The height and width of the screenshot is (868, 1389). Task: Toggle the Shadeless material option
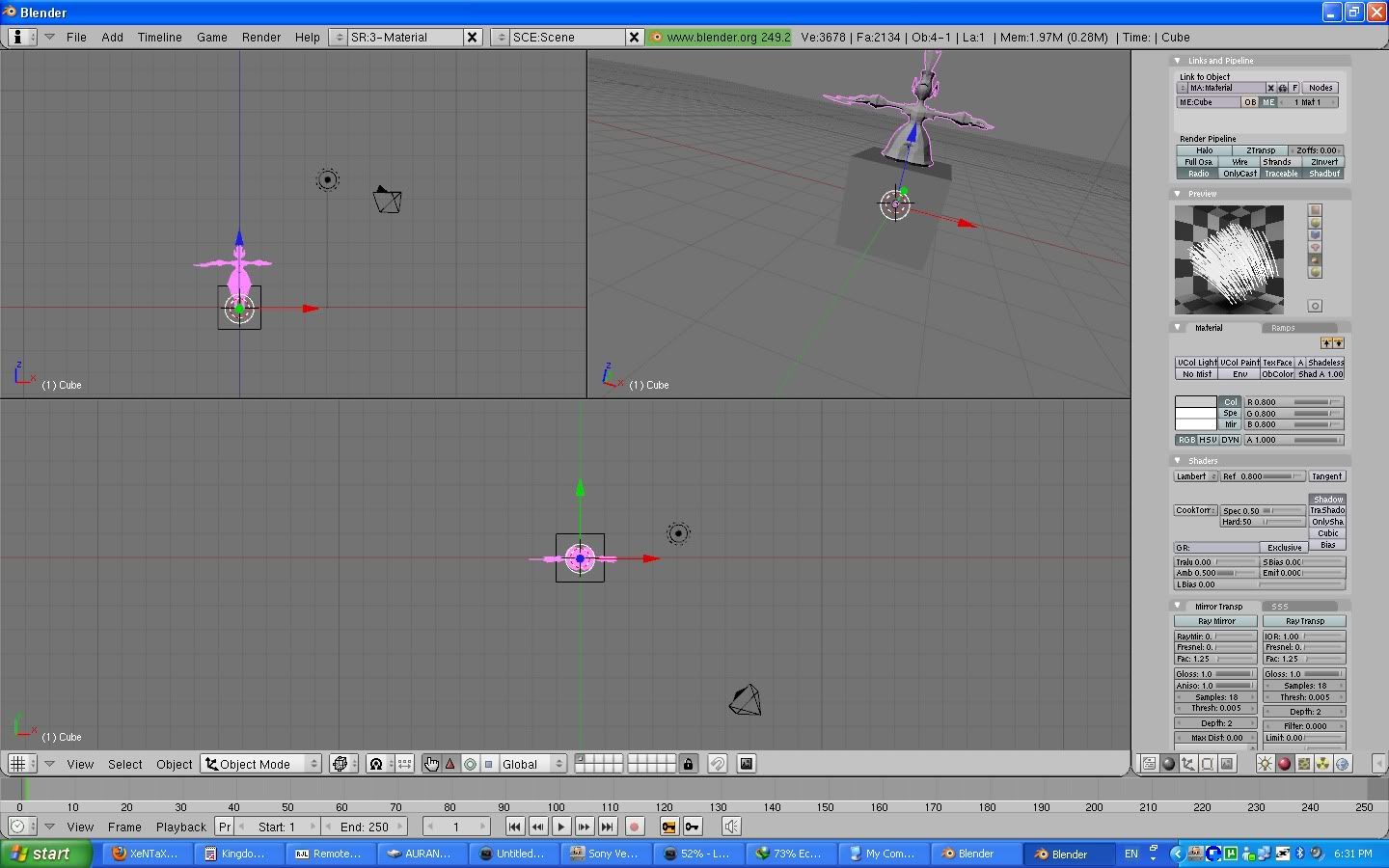(x=1325, y=363)
